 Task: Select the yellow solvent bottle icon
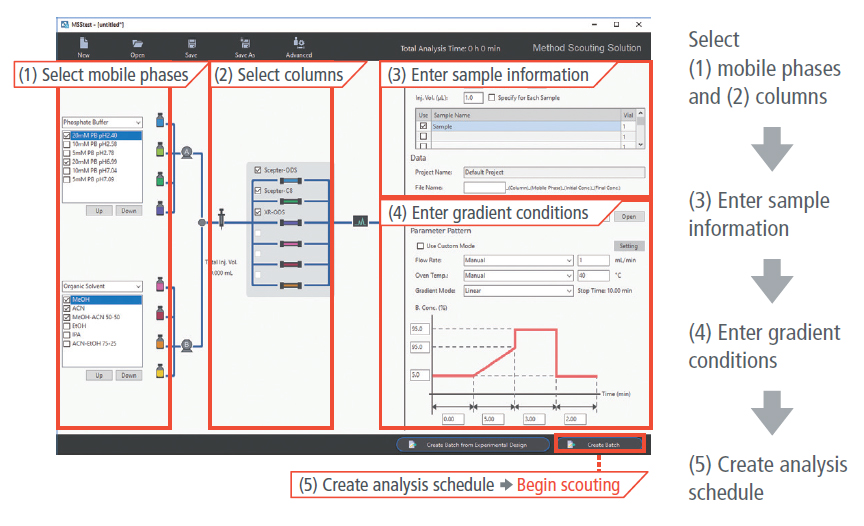160,371
